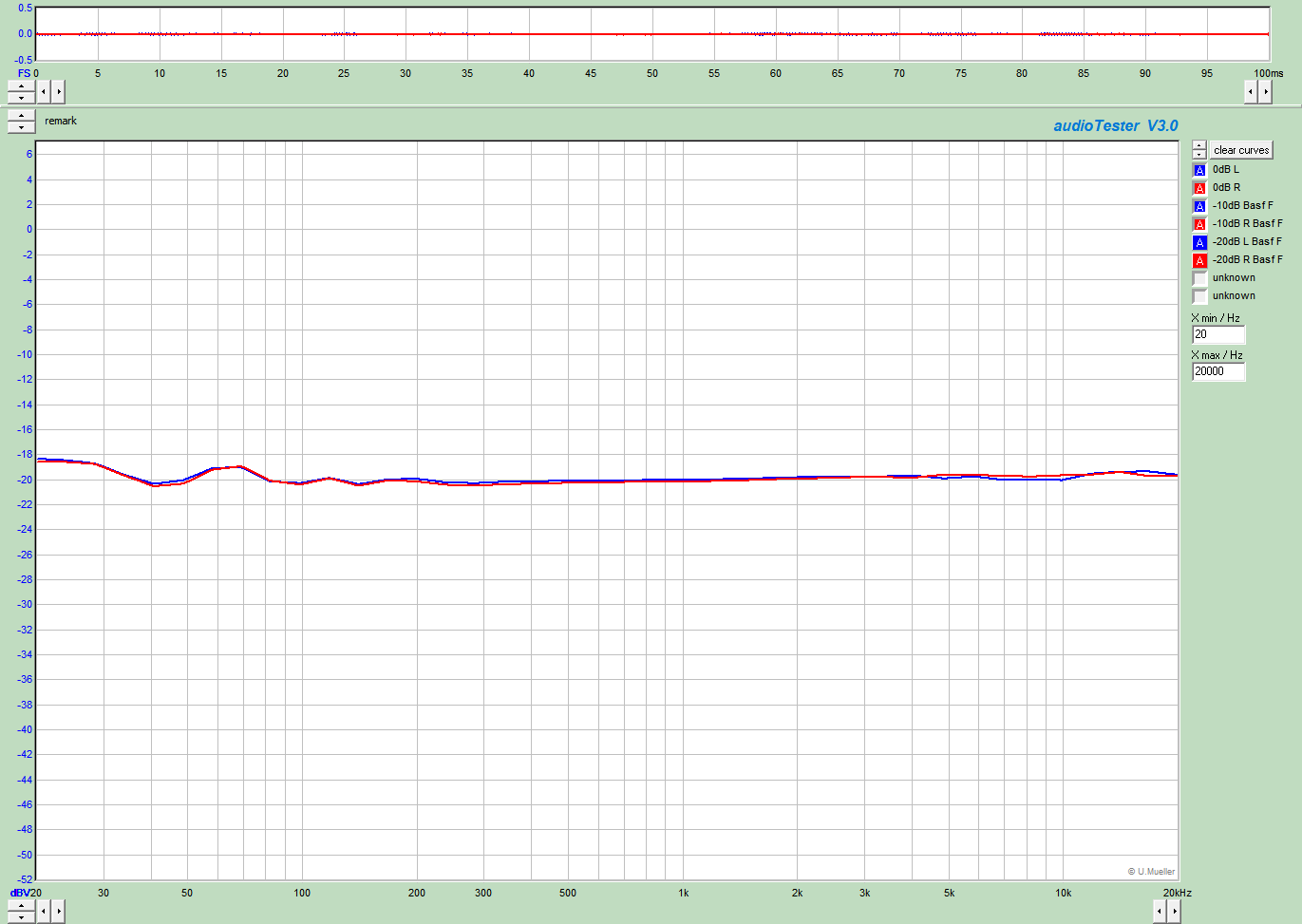Click the down arrow under the dBV axis label

click(x=21, y=917)
